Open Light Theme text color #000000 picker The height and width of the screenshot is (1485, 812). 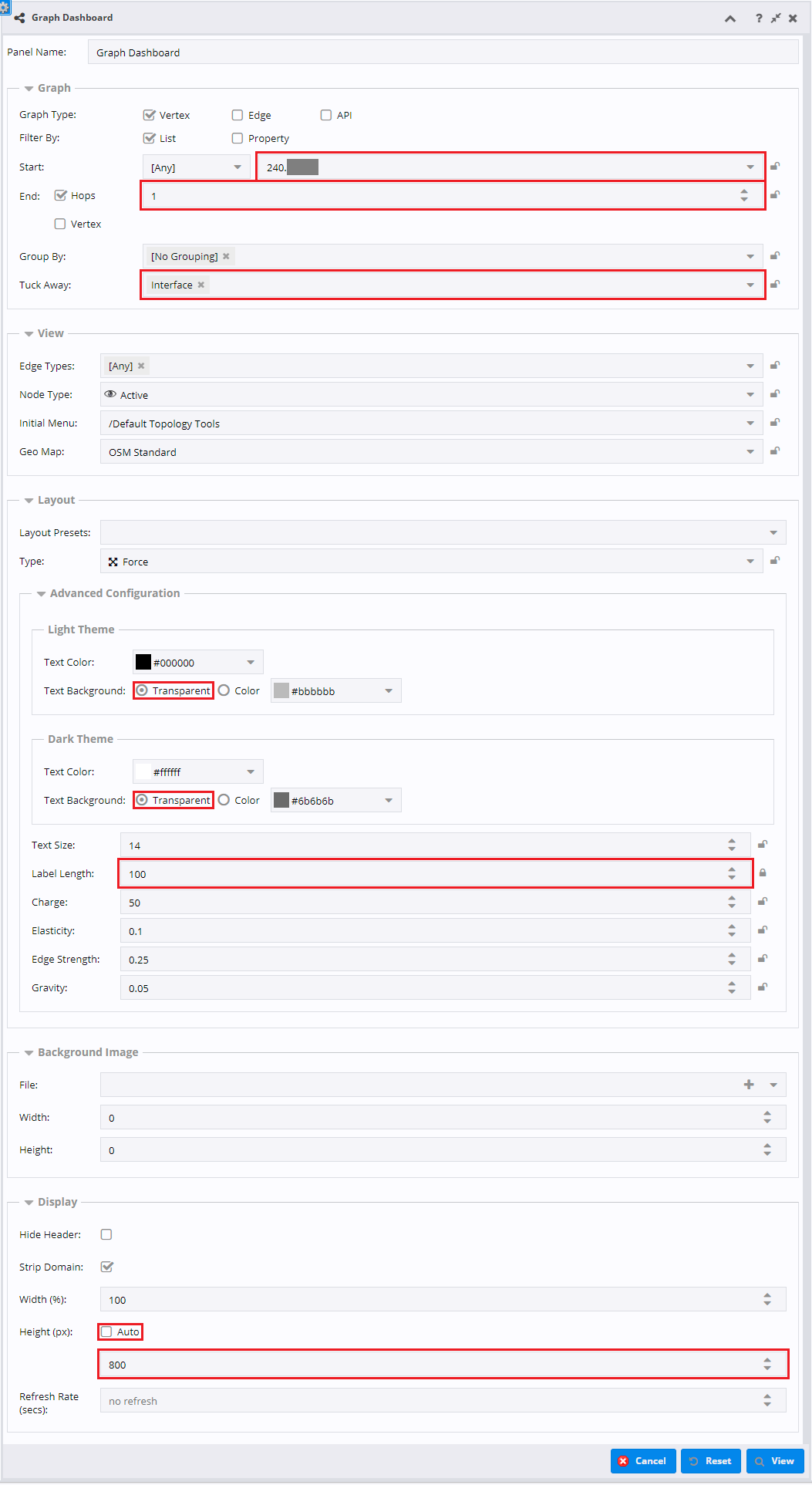click(198, 662)
